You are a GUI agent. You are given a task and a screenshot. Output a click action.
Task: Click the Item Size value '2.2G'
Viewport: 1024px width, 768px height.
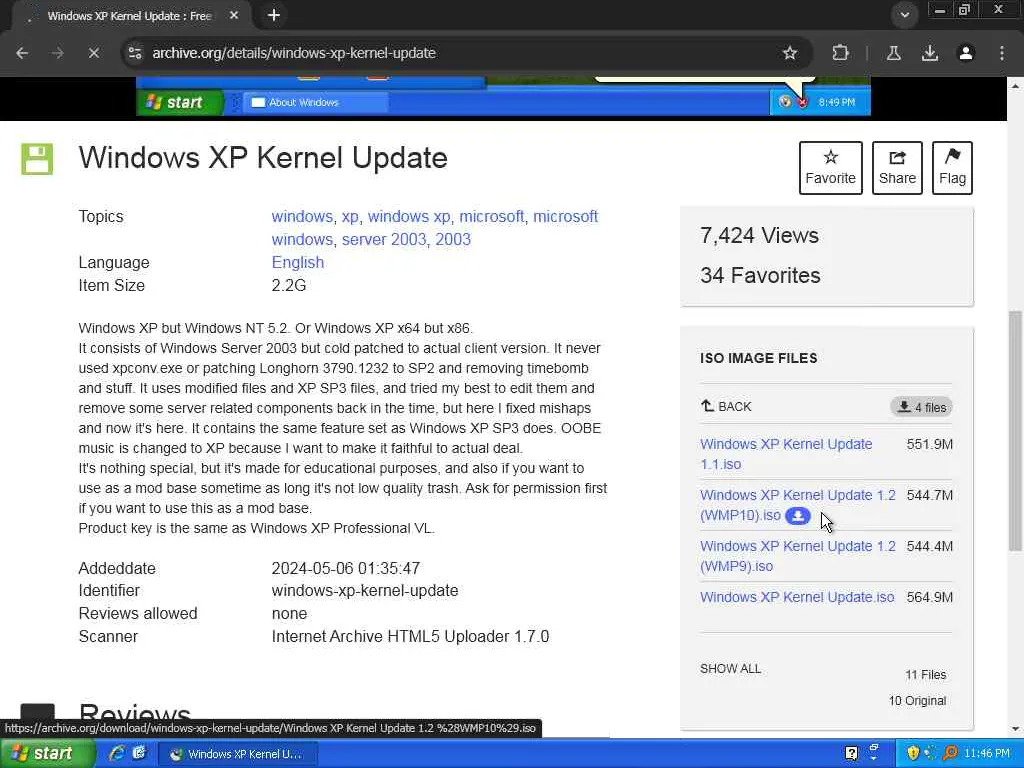click(289, 285)
